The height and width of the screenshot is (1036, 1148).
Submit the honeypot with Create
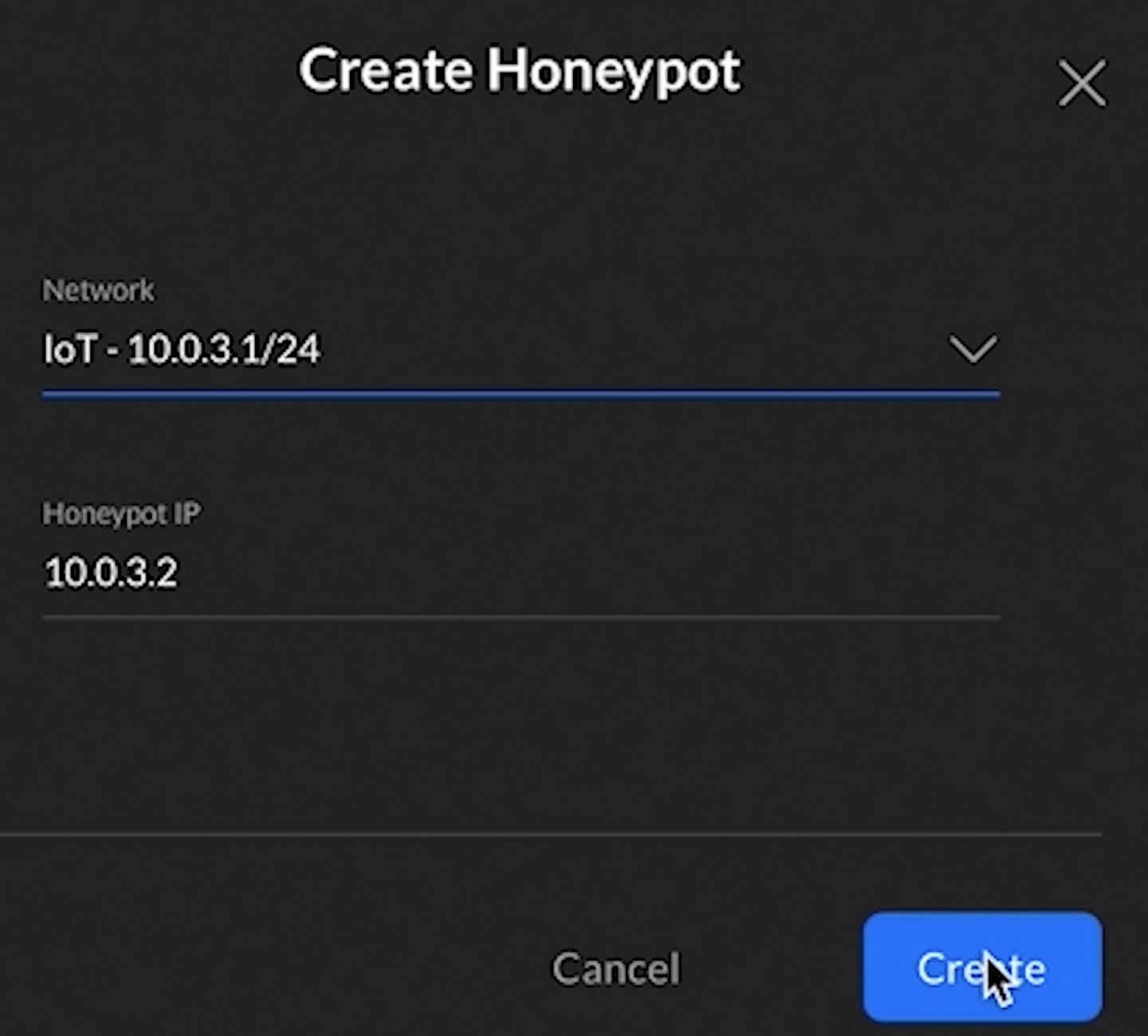982,967
